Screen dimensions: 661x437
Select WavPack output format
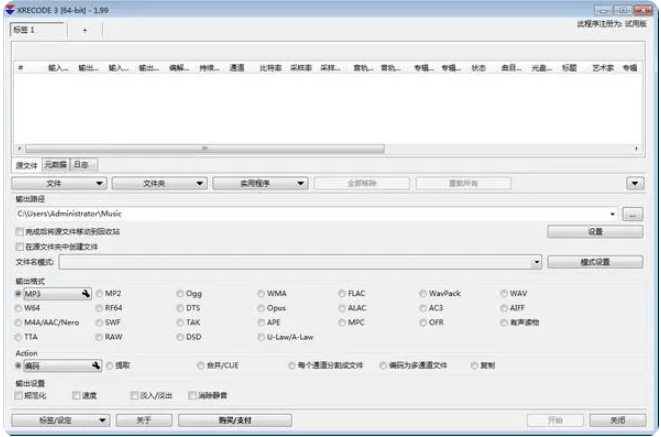click(x=423, y=294)
